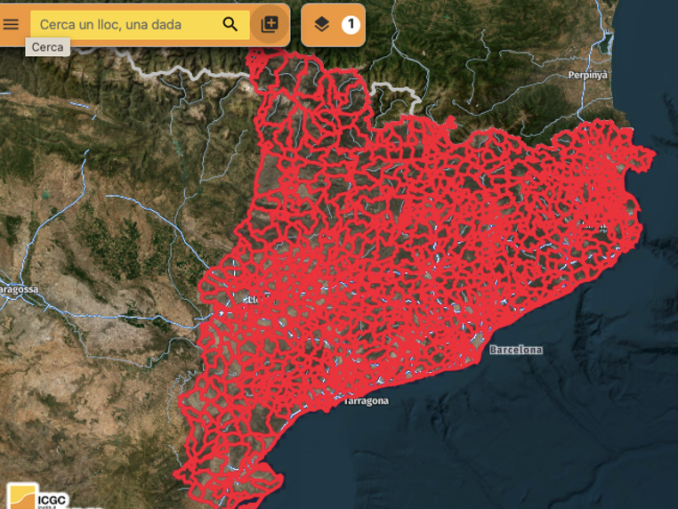Open the hamburger main menu
Viewport: 678px width, 509px height.
point(11,24)
